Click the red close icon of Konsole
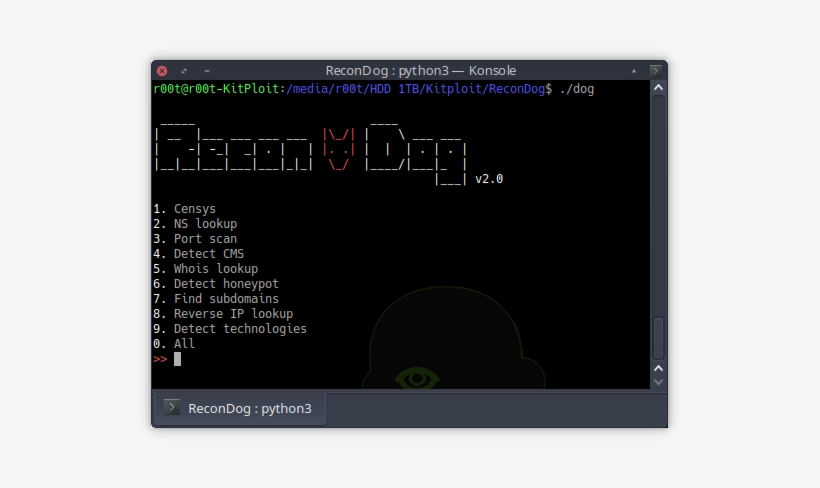The height and width of the screenshot is (488, 820). pyautogui.click(x=162, y=71)
